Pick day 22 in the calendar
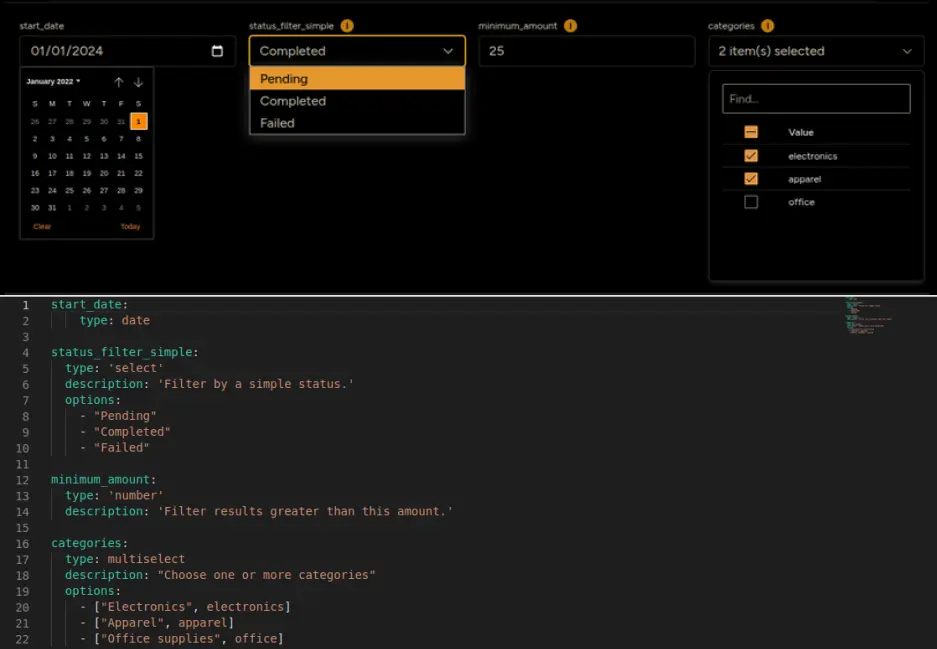The image size is (937, 649). point(138,173)
